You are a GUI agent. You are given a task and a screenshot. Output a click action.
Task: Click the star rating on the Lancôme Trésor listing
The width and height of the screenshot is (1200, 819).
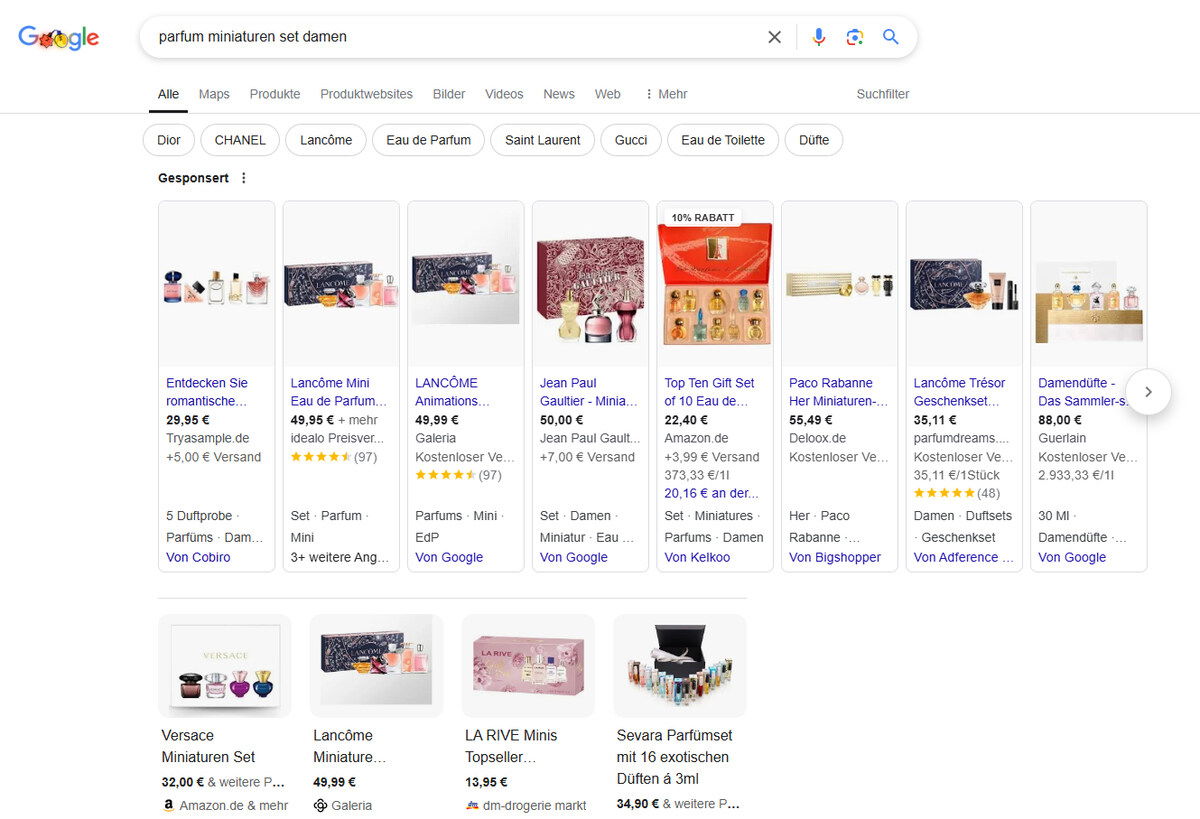[x=944, y=493]
